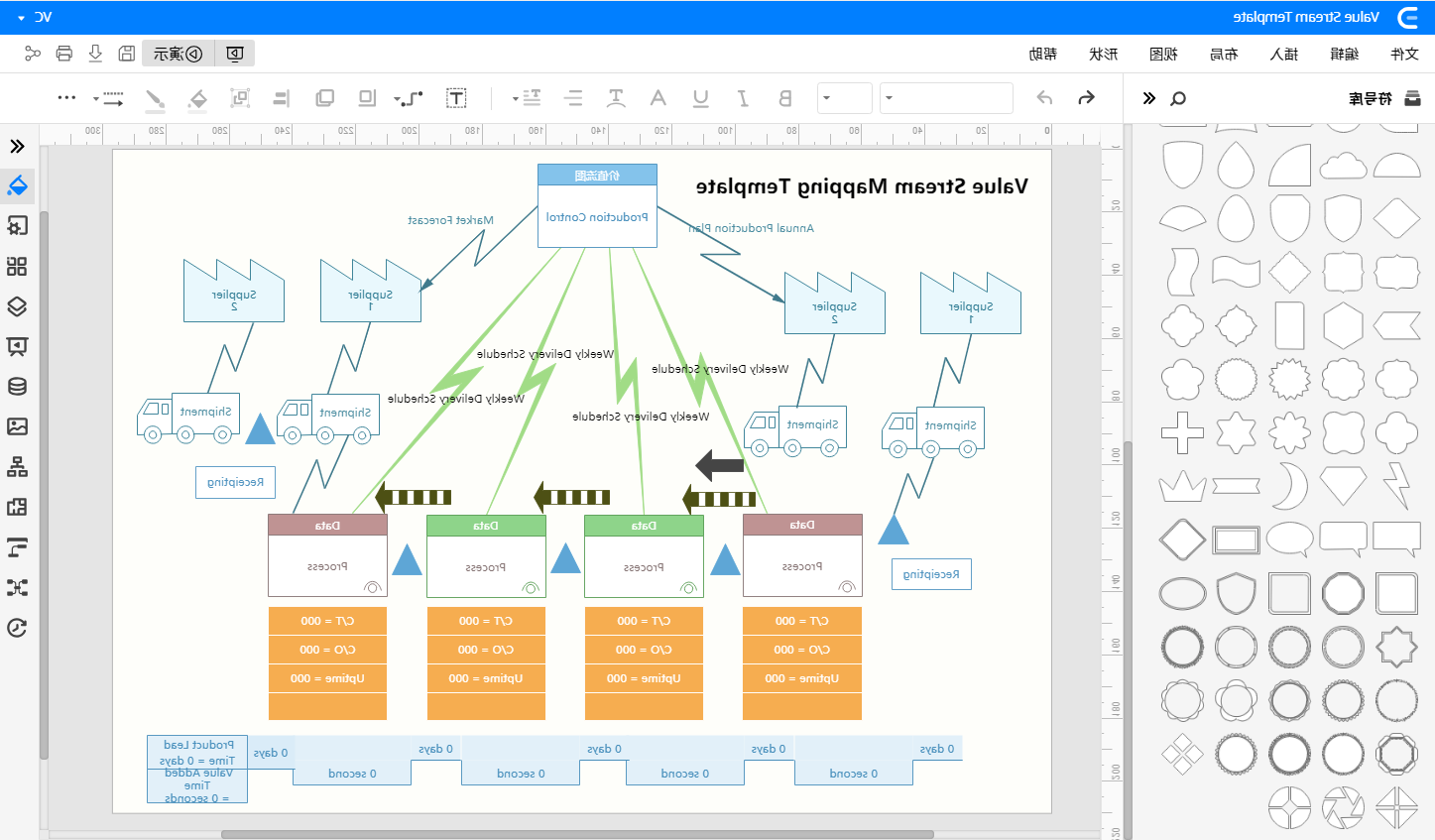The width and height of the screenshot is (1435, 840).
Task: Open the 布局 menu
Action: pyautogui.click(x=1224, y=54)
